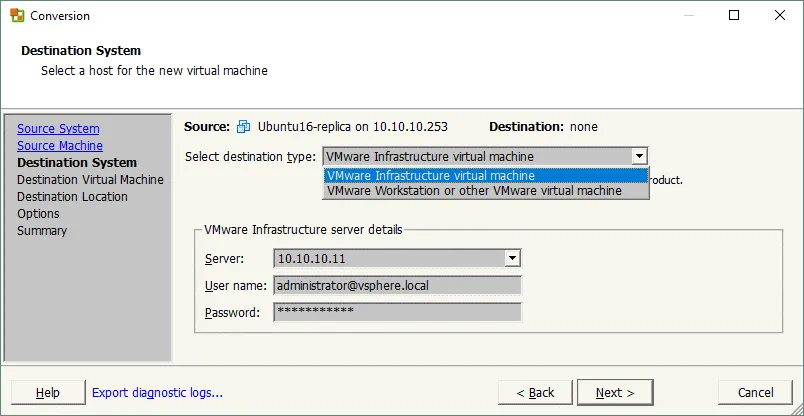Click Destination Location in the sidebar

[72, 197]
